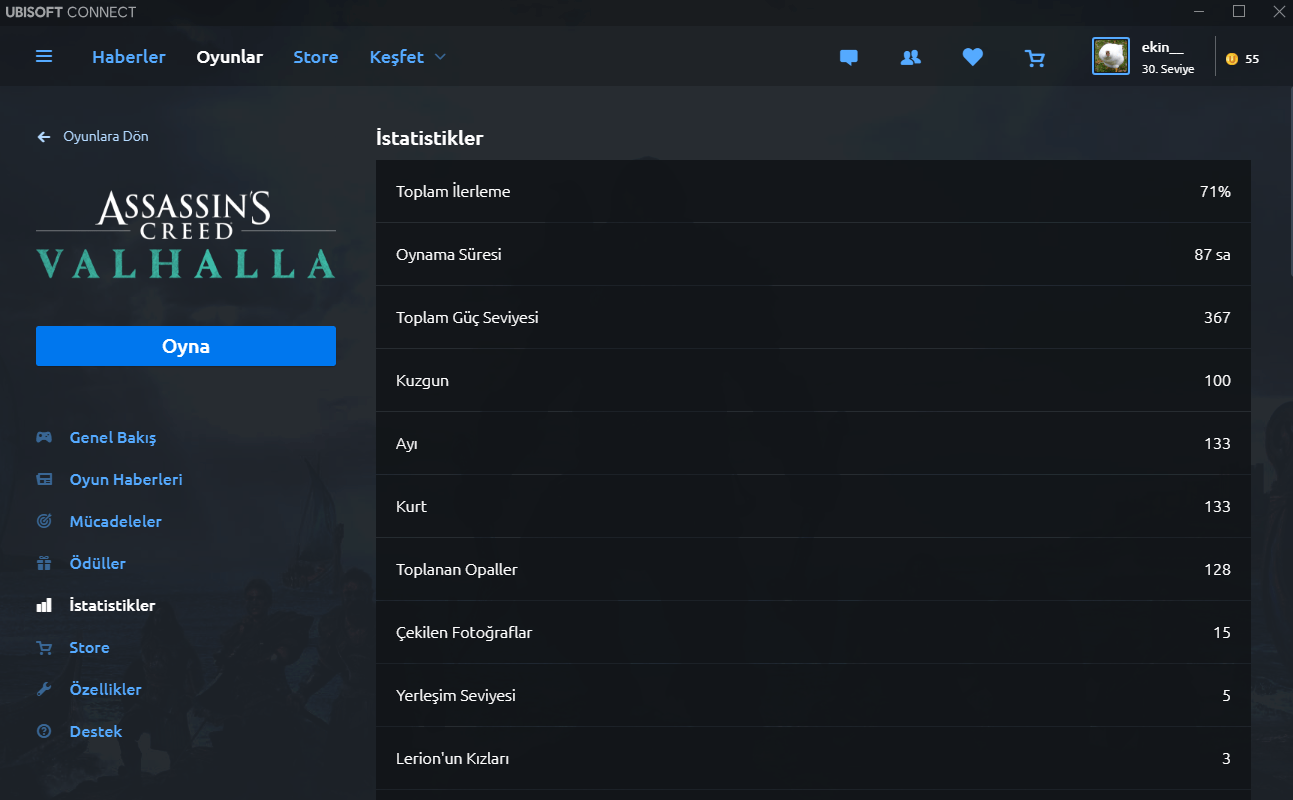Image resolution: width=1293 pixels, height=800 pixels.
Task: Click the Ubisoft coin balance icon
Action: [1231, 59]
